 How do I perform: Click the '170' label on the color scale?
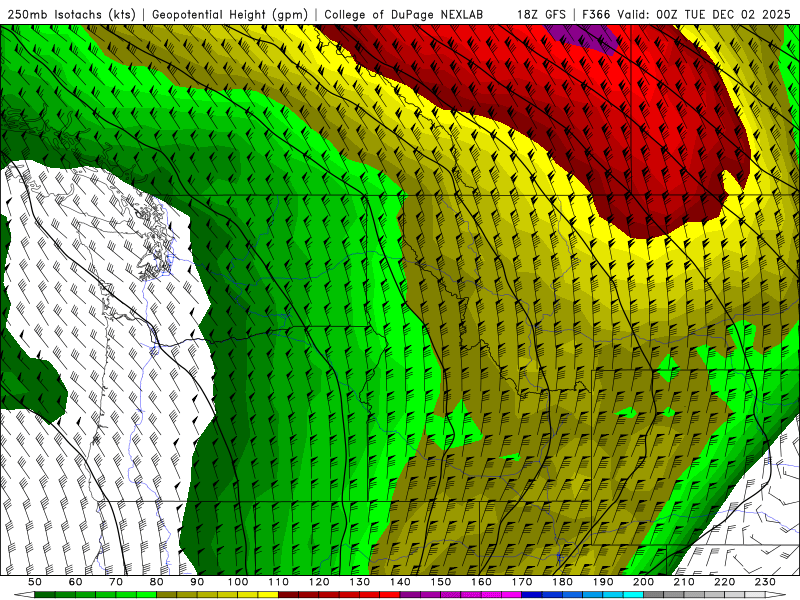click(x=522, y=582)
